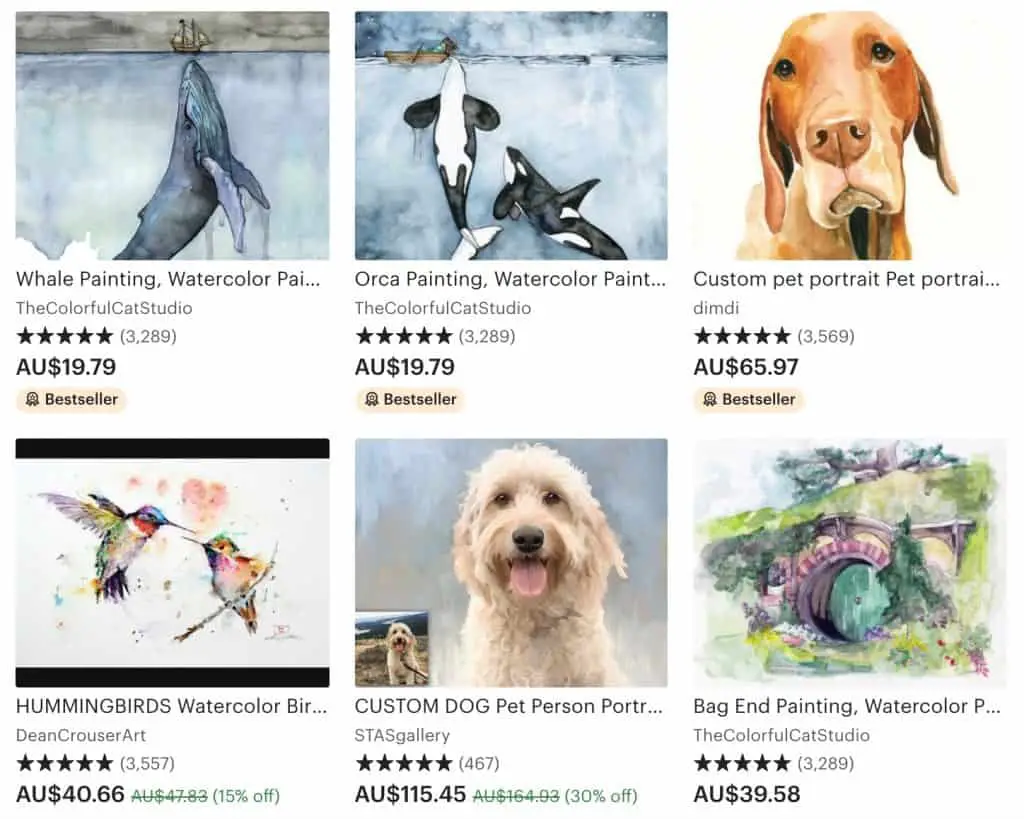1024x819 pixels.
Task: Click the Whale Painting listing title
Action: click(168, 280)
